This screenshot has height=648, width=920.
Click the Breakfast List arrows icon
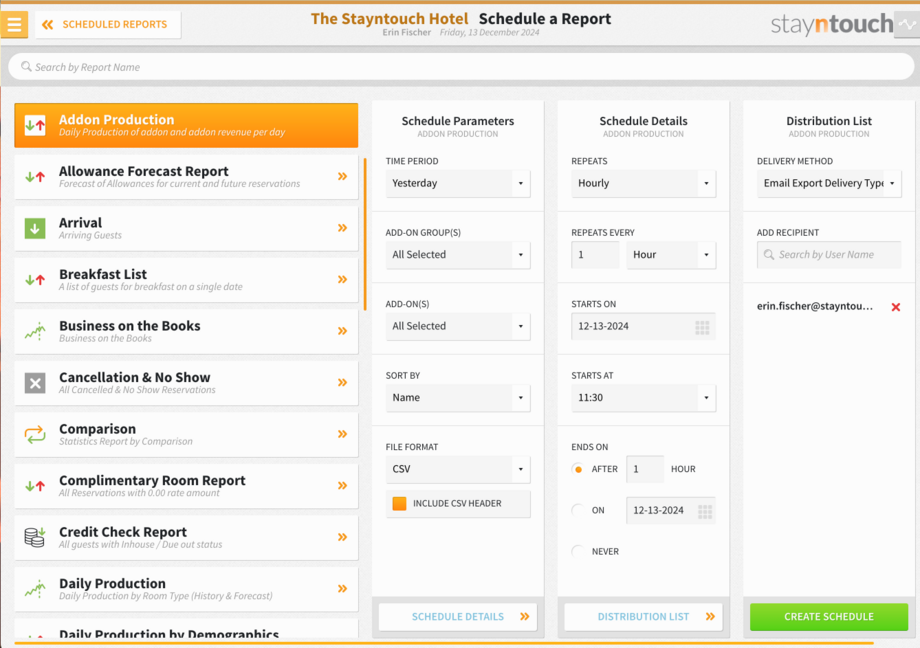pos(35,280)
